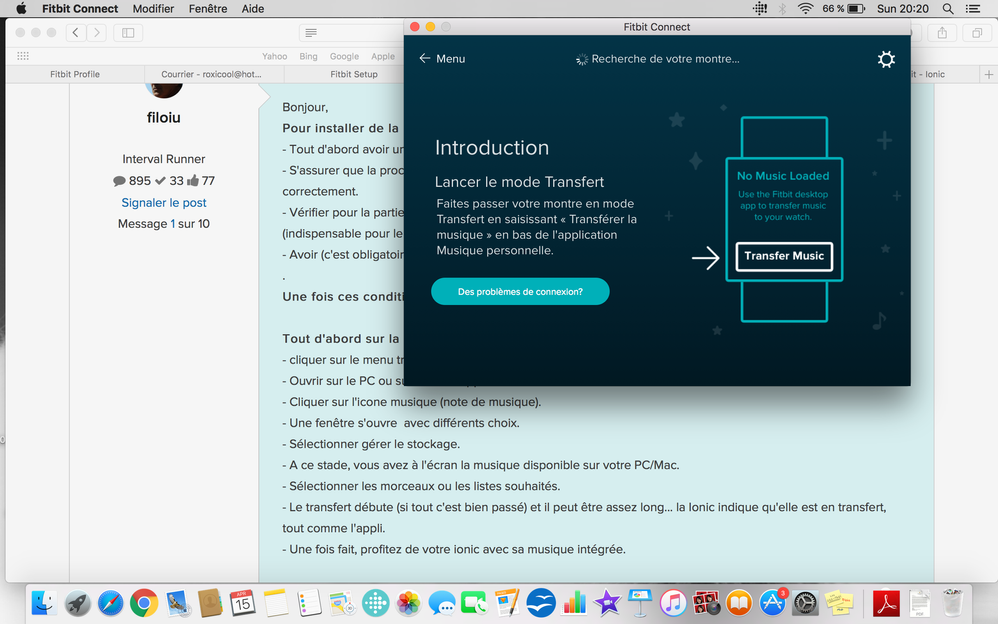The height and width of the screenshot is (624, 998).
Task: Click Safari share button
Action: [943, 32]
